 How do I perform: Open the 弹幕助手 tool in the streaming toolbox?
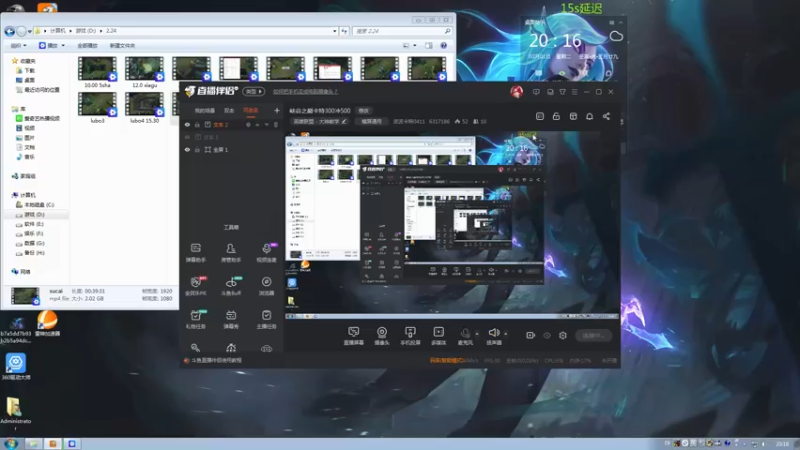click(x=195, y=253)
